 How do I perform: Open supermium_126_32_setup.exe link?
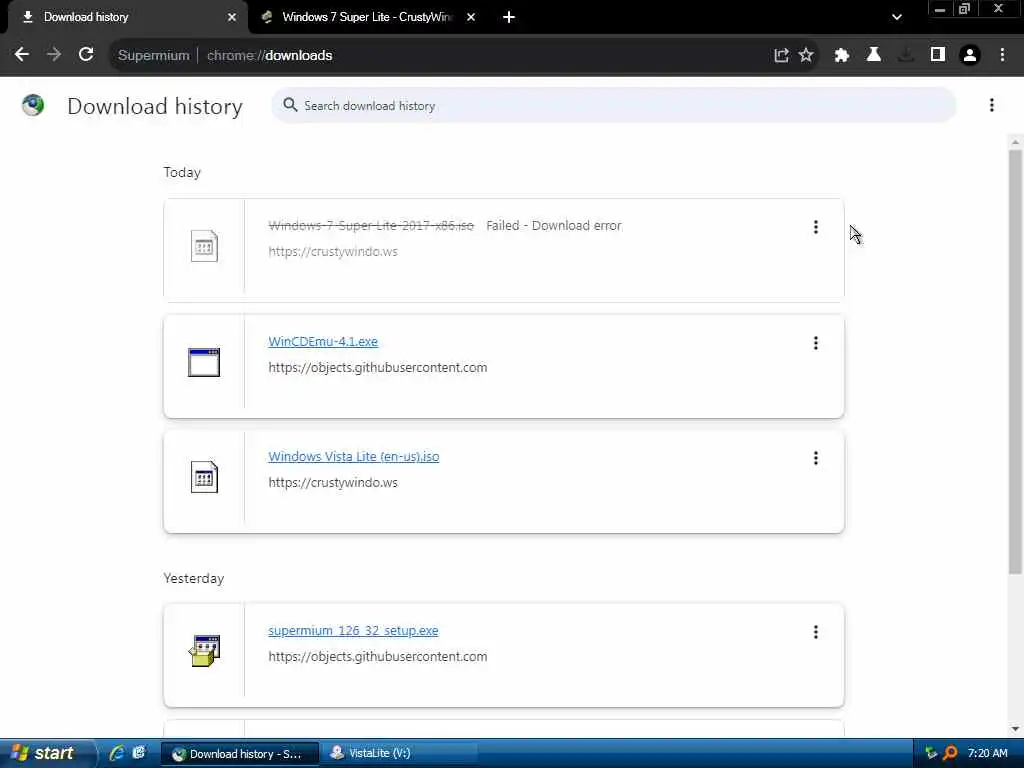tap(353, 630)
